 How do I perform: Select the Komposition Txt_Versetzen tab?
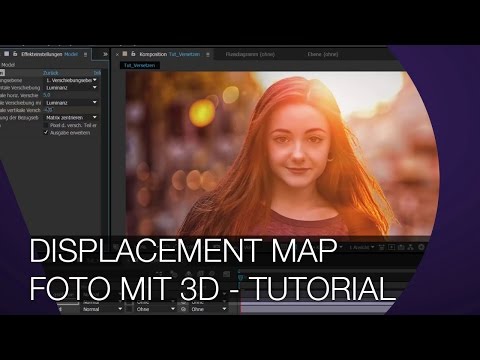pos(170,54)
